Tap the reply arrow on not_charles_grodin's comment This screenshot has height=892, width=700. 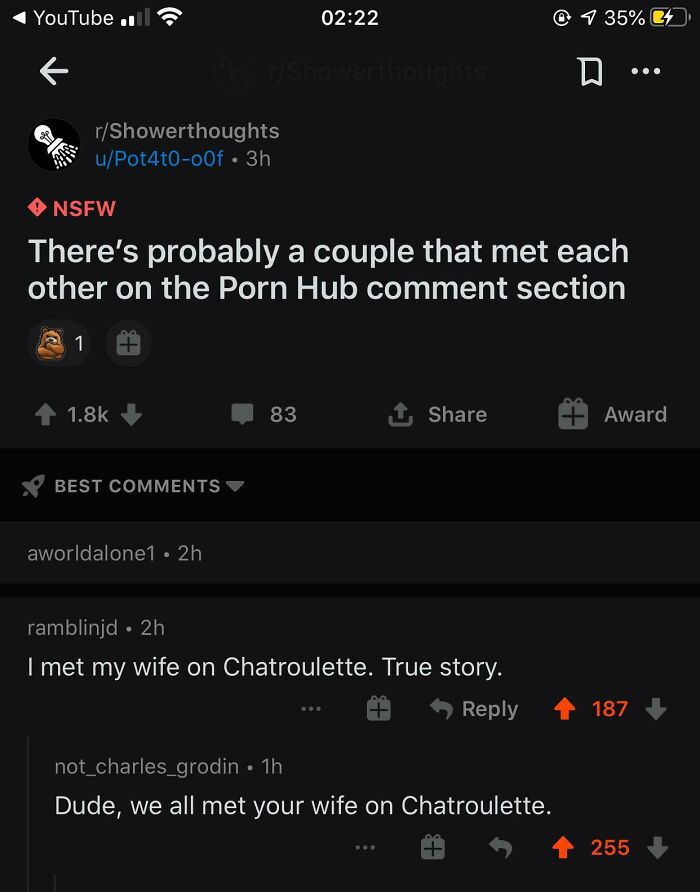[x=501, y=846]
